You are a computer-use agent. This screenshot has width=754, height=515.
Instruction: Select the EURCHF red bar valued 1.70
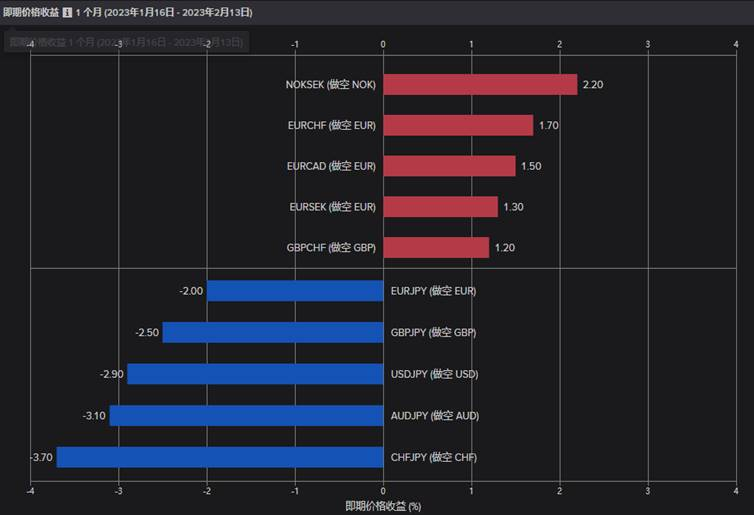coord(458,125)
